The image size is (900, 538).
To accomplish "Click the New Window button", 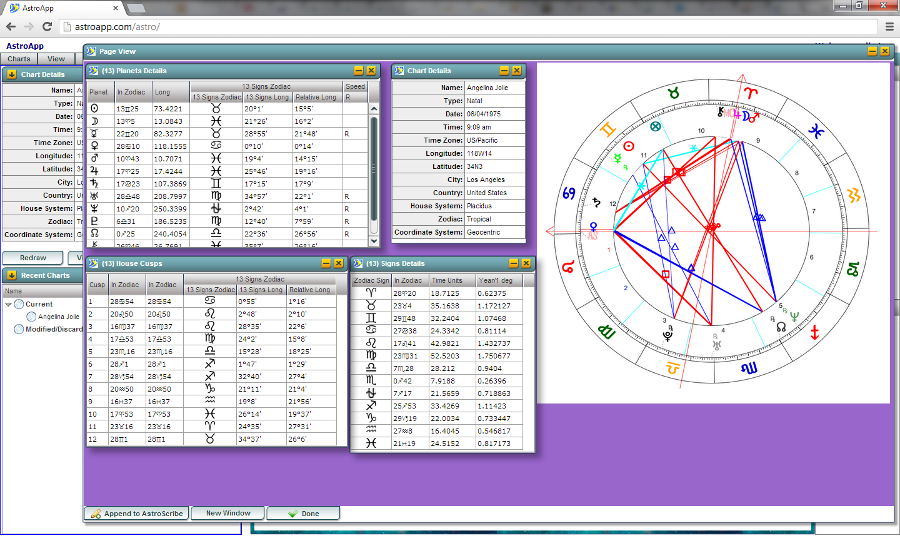I will (x=228, y=513).
